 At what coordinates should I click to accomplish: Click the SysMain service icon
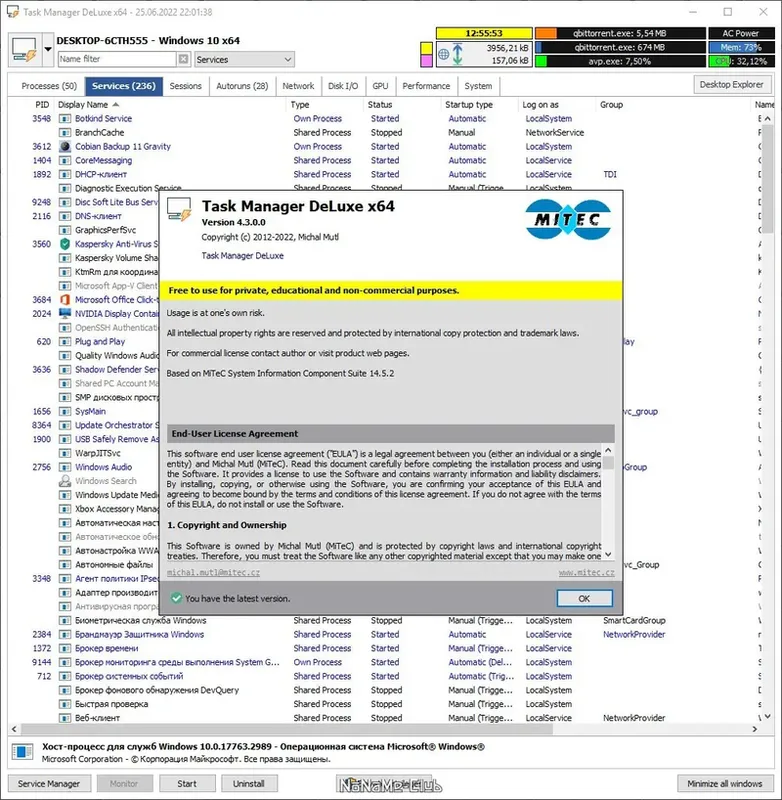tap(65, 411)
